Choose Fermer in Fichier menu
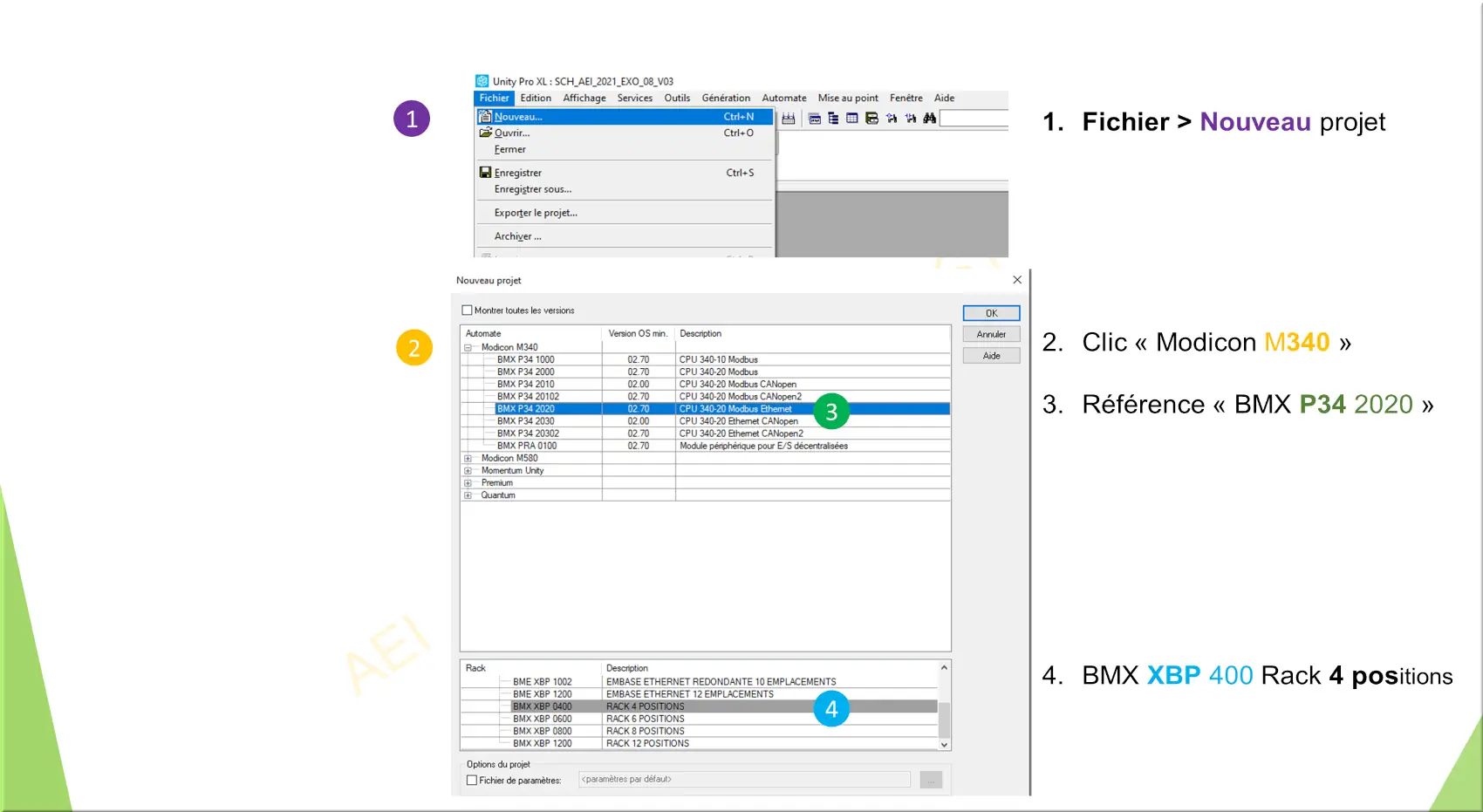This screenshot has height=812, width=1483. coord(625,149)
